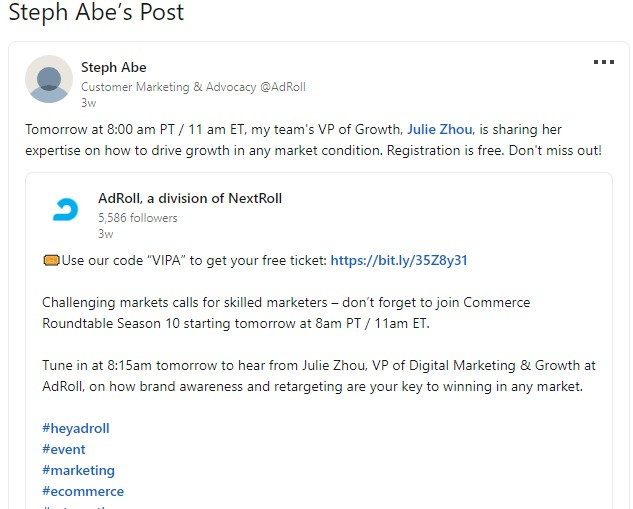The image size is (633, 509).
Task: Click the AdRoll shared post 3w timestamp
Action: coord(105,233)
